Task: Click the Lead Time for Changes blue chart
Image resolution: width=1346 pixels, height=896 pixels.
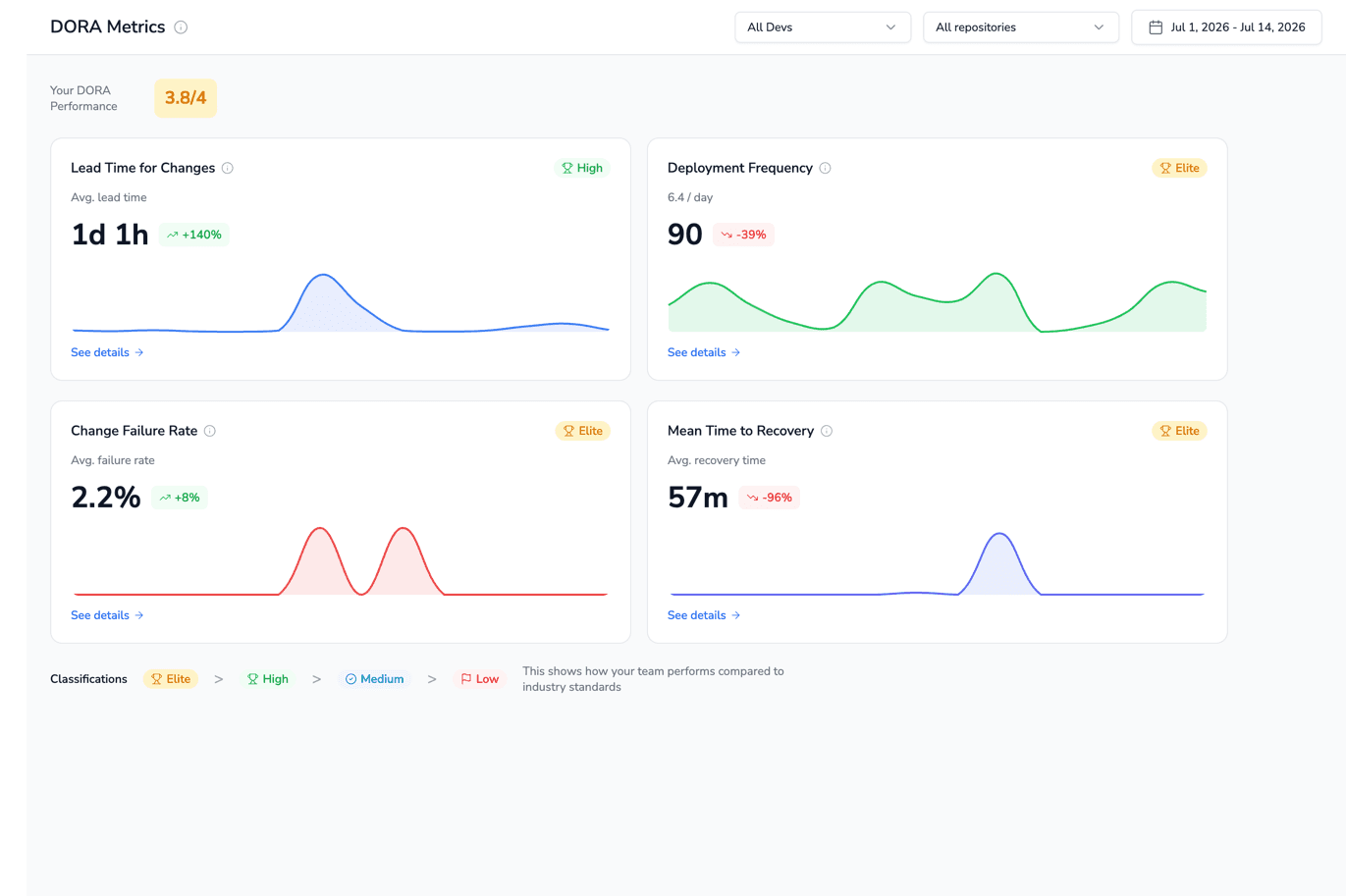Action: [341, 303]
